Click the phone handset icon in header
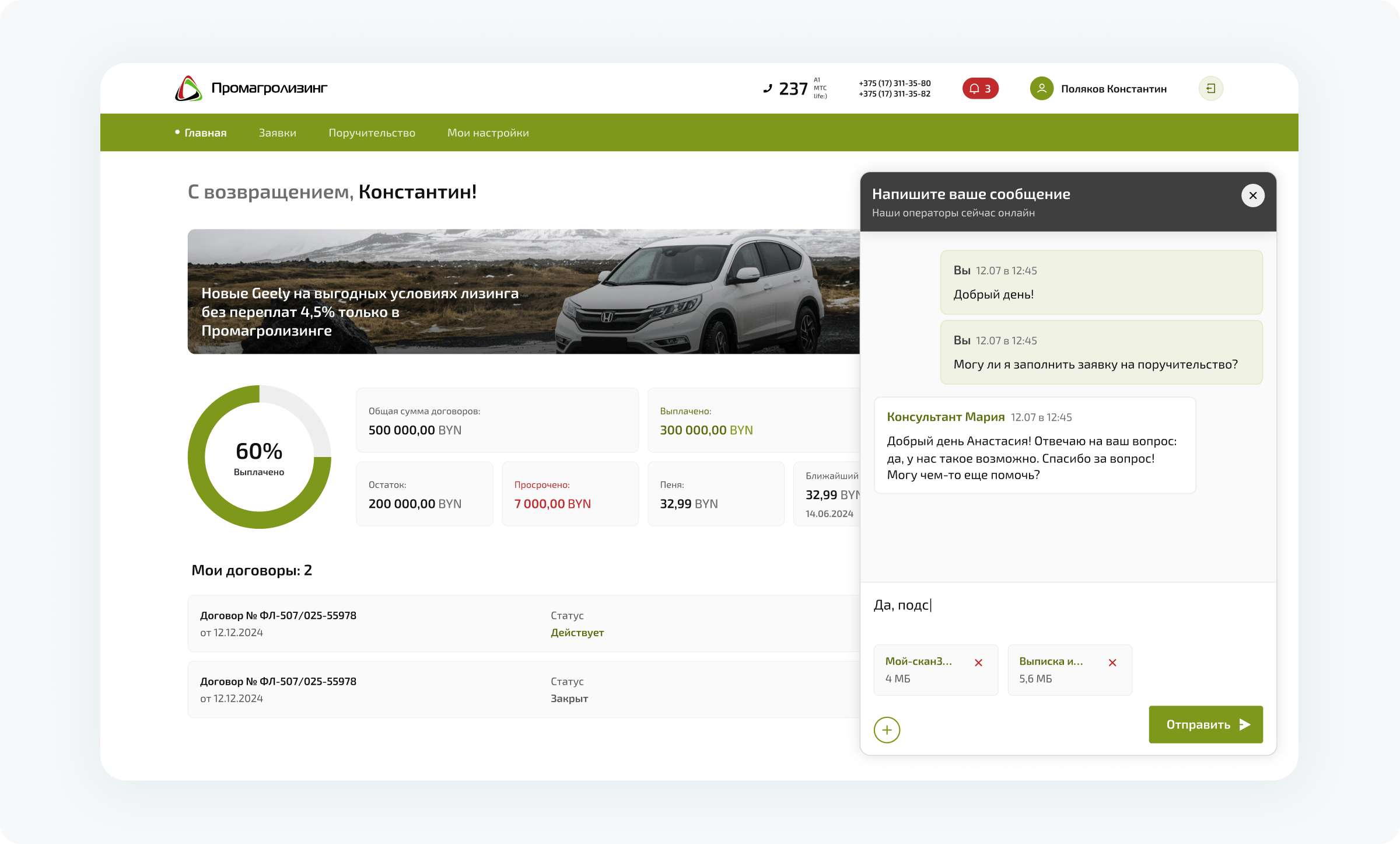Viewport: 1400px width, 844px height. point(769,88)
